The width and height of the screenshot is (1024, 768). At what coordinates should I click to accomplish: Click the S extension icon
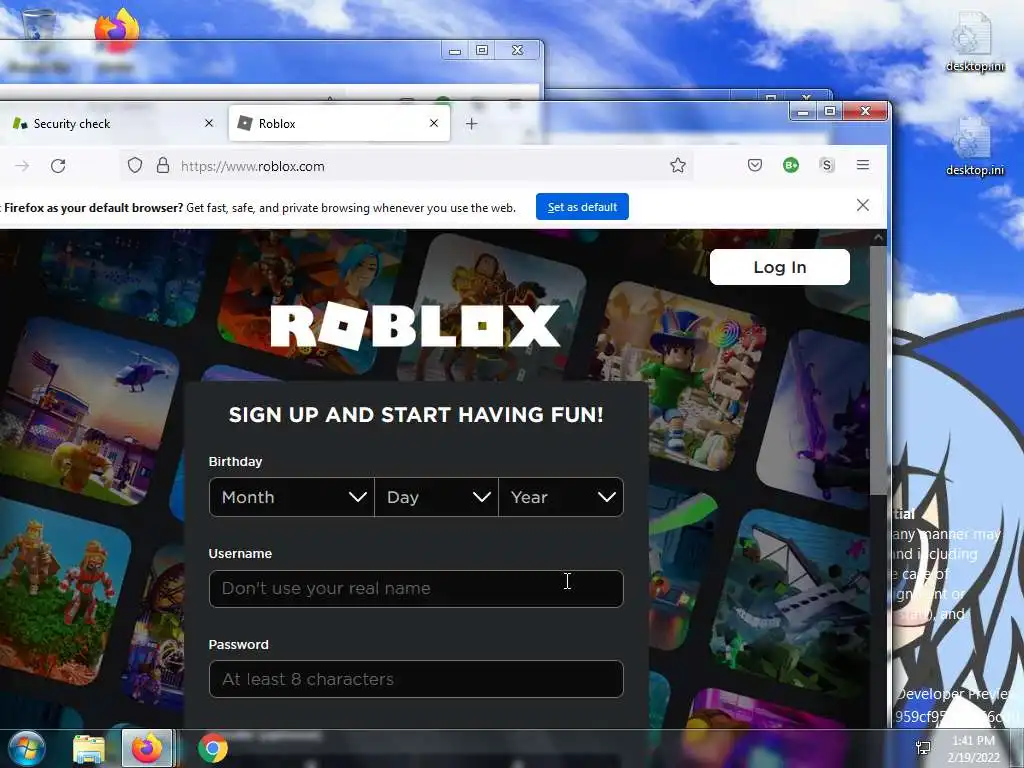tap(827, 165)
